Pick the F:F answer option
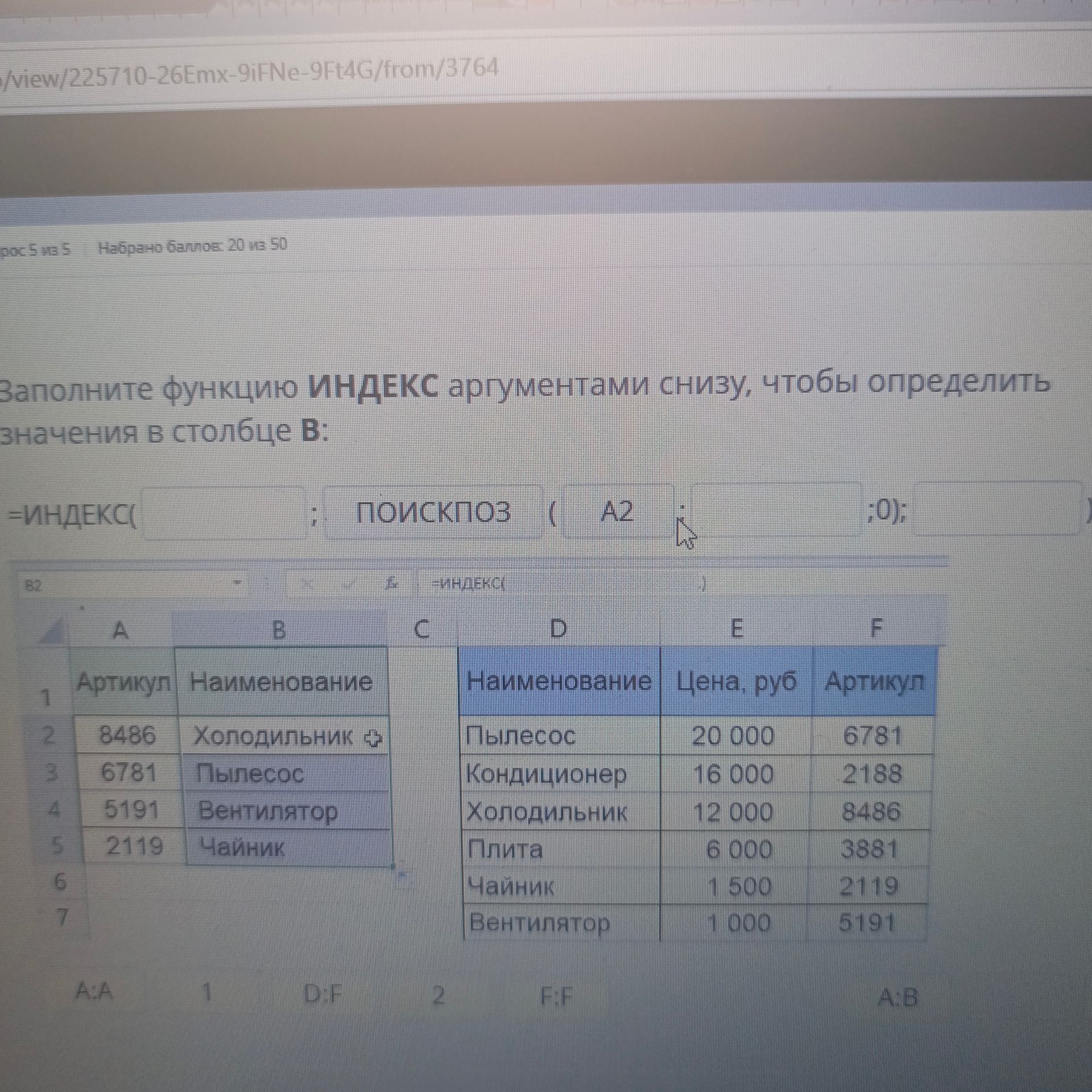 (556, 996)
